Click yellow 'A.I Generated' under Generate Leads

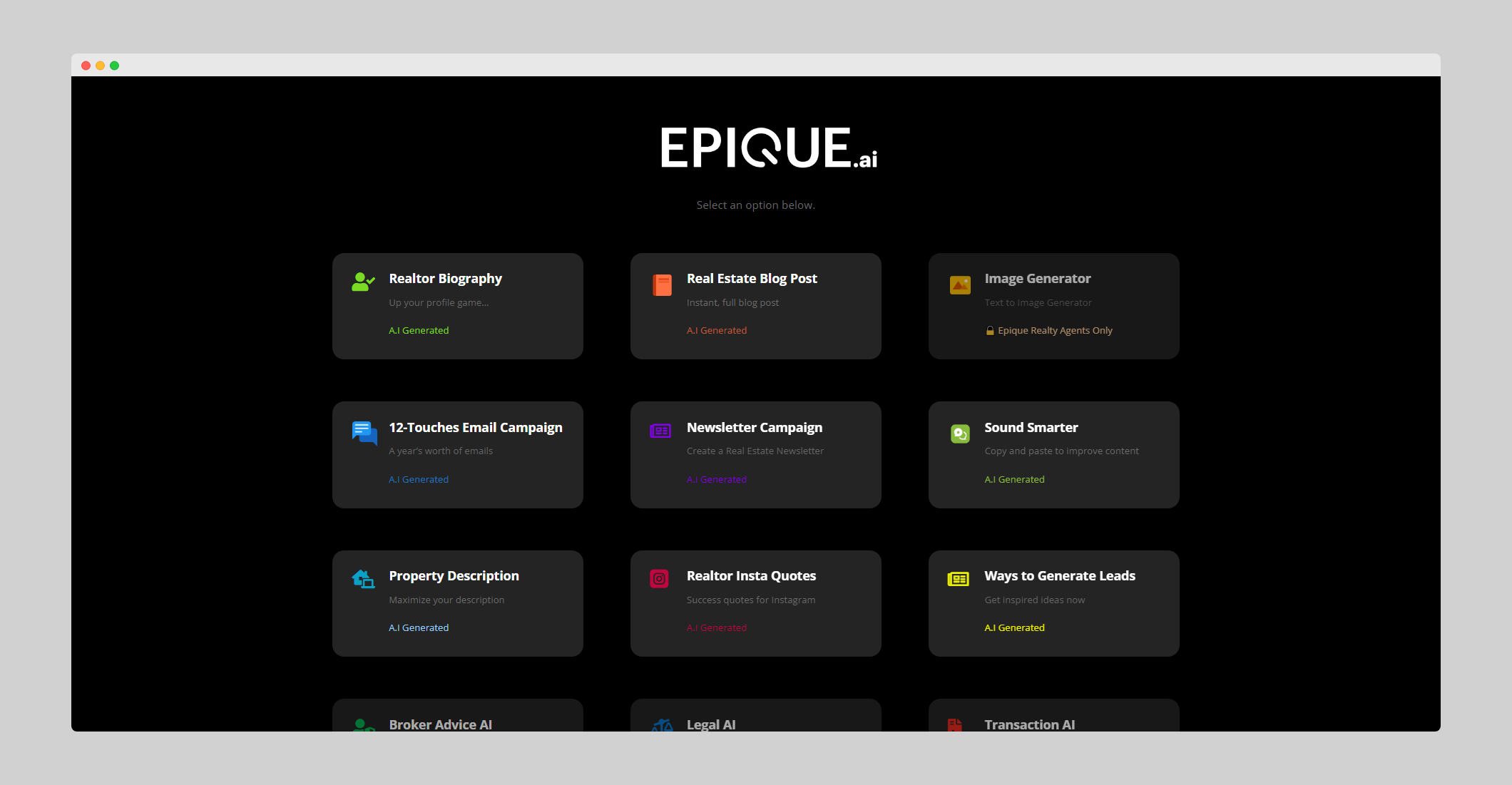(1014, 627)
